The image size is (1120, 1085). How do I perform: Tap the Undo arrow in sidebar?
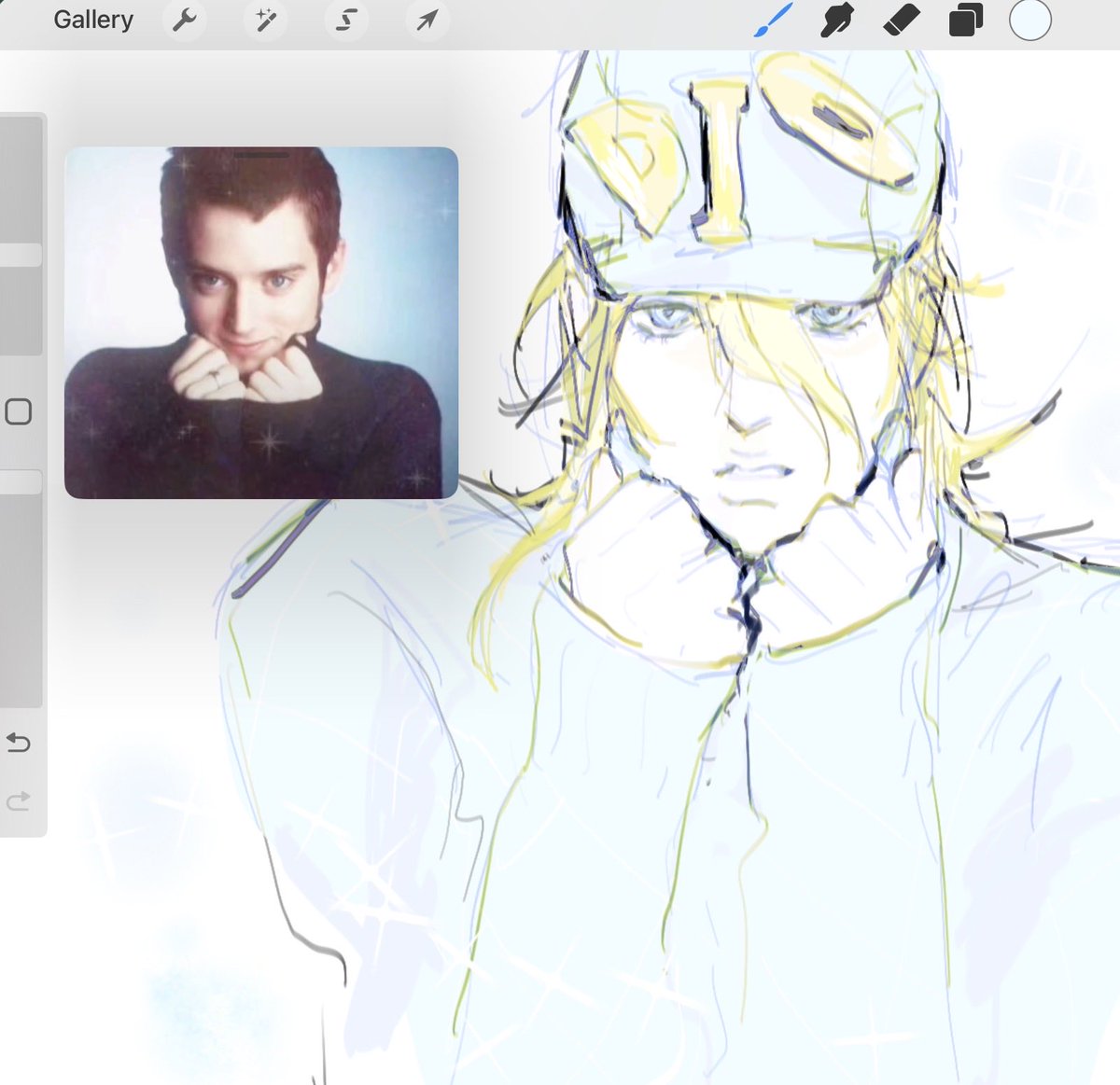19,743
